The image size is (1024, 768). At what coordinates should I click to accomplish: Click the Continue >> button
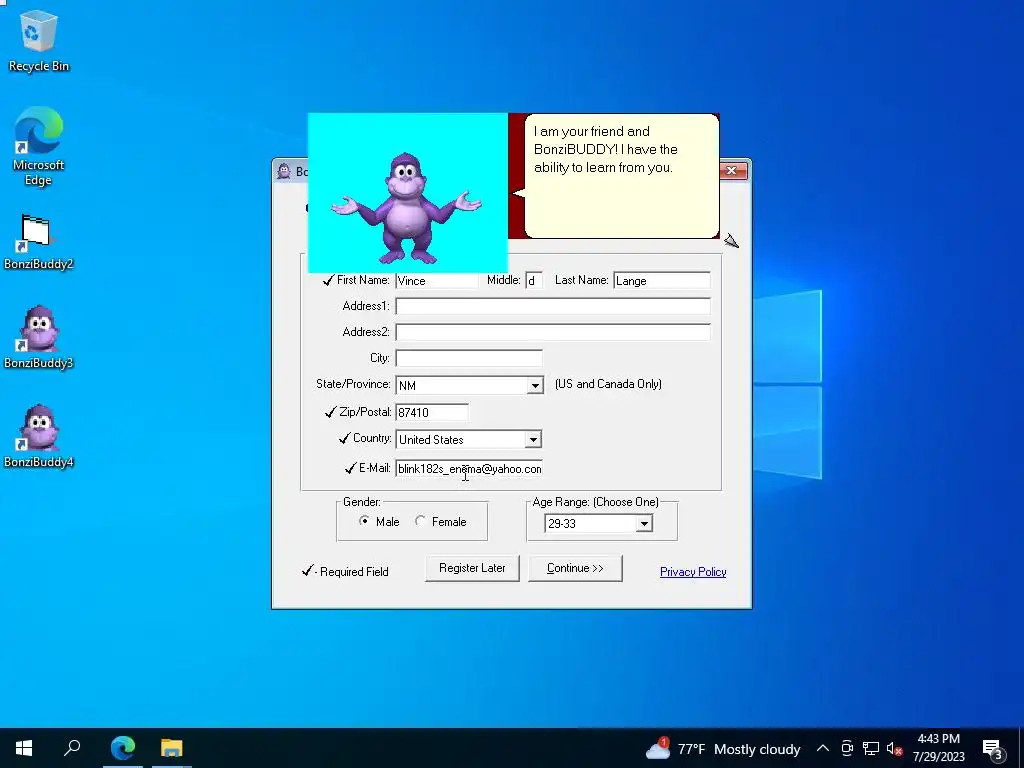[x=575, y=568]
